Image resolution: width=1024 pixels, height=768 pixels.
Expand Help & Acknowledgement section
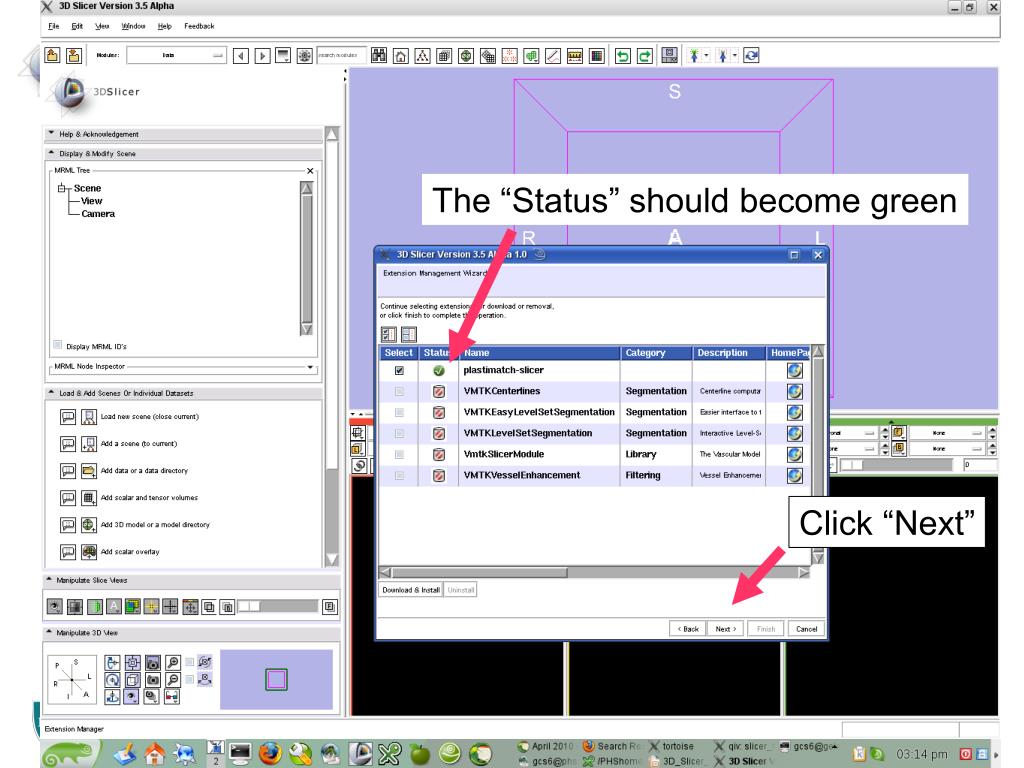click(x=184, y=134)
